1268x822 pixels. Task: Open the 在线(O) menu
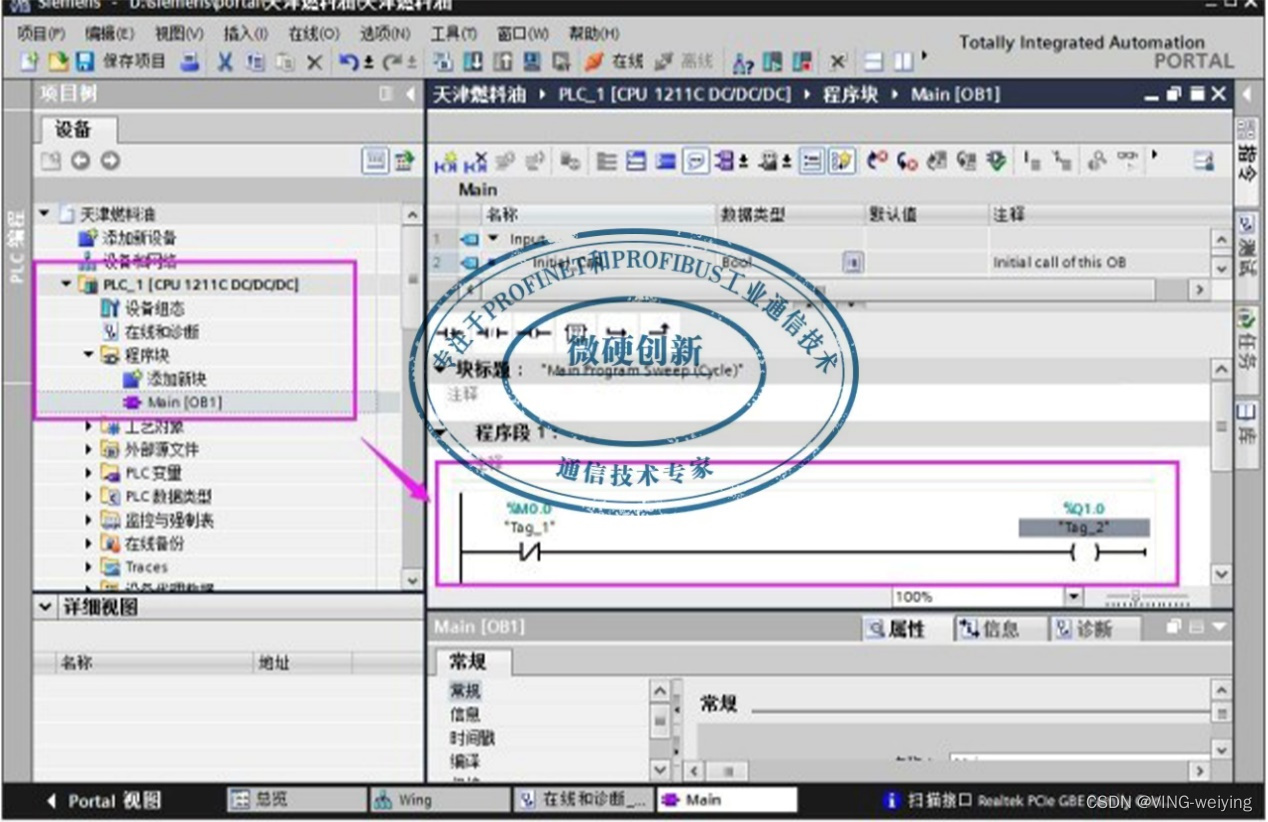[313, 34]
